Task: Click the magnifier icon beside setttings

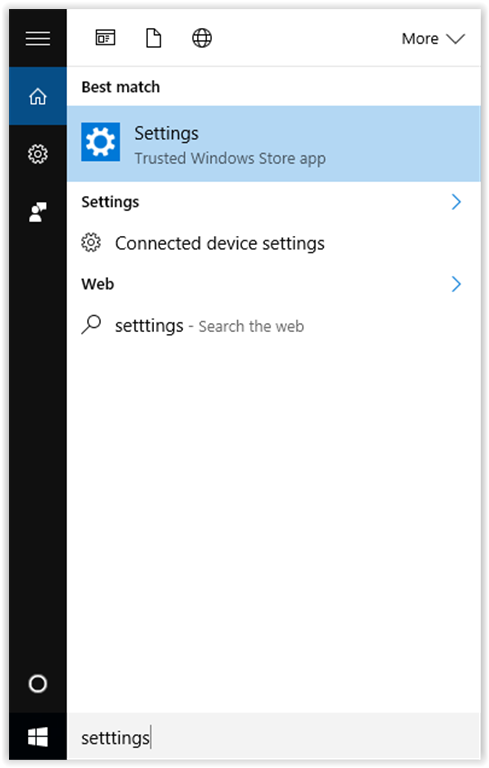Action: (x=91, y=324)
